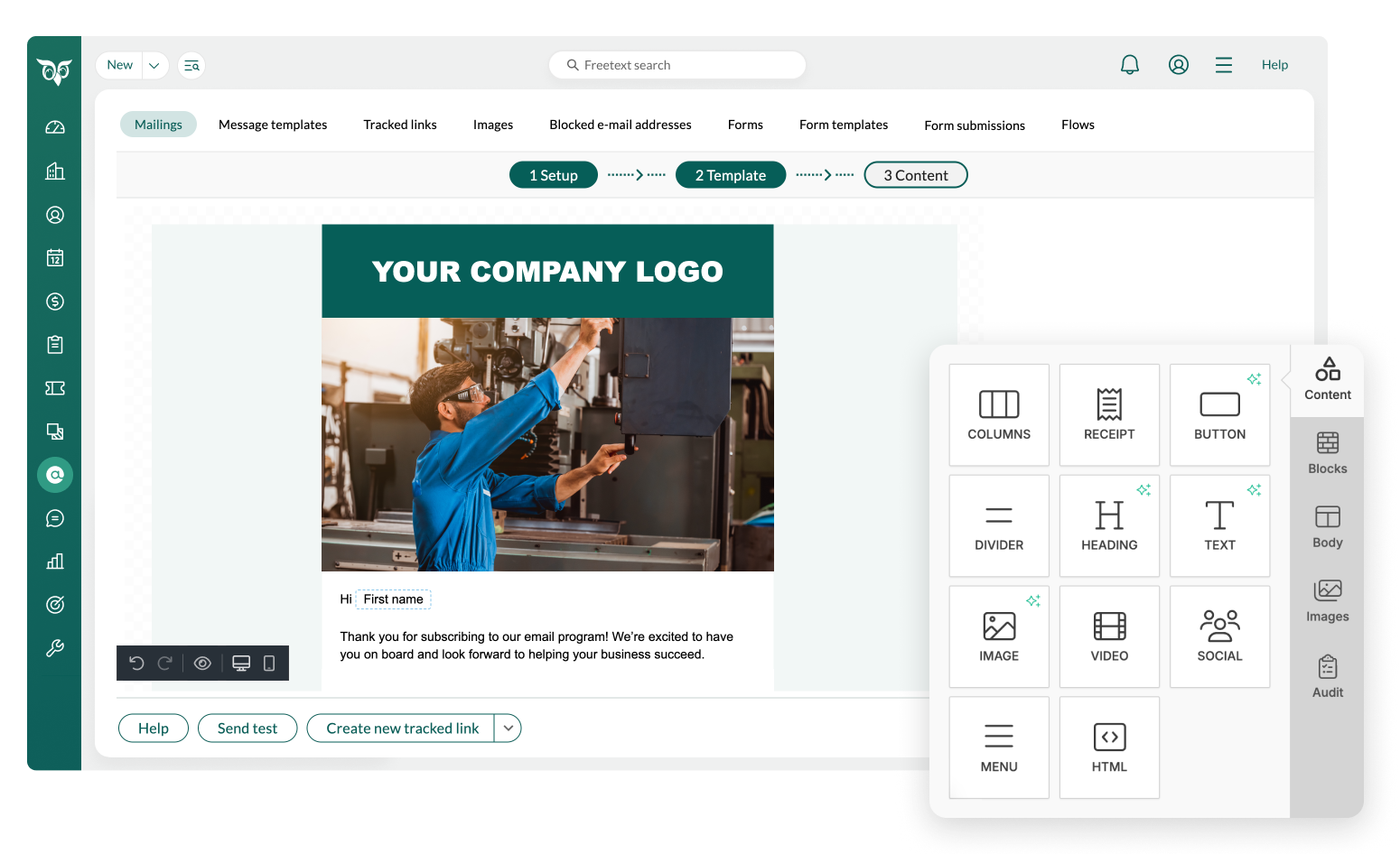Image resolution: width=1400 pixels, height=854 pixels.
Task: Switch to the Message templates tab
Action: (x=273, y=125)
